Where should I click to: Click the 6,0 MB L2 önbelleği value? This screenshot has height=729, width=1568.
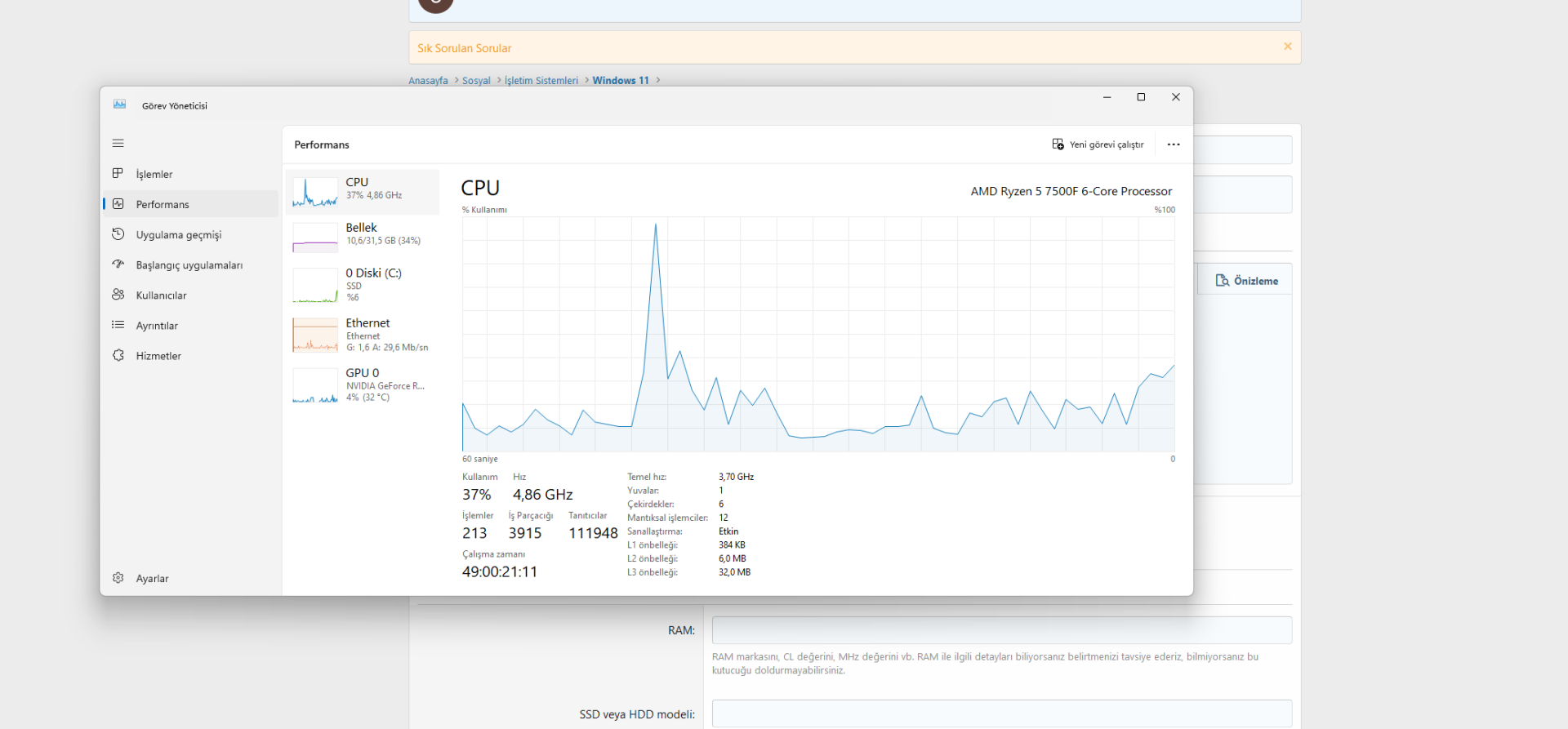point(733,558)
